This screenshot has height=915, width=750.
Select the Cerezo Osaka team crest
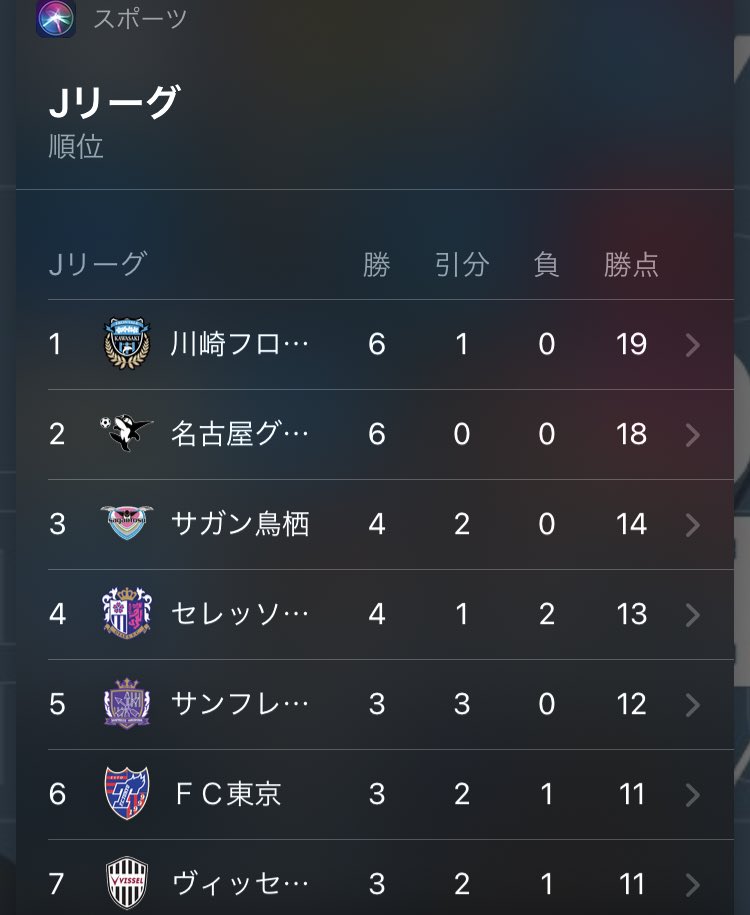tap(127, 613)
